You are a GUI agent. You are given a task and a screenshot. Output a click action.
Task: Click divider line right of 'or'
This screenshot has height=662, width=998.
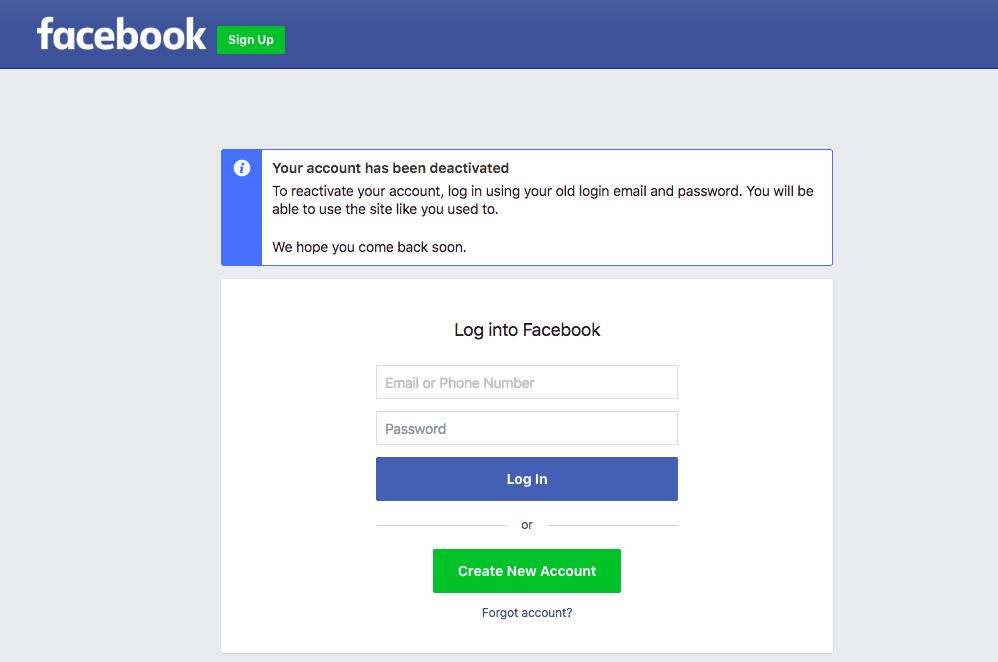click(612, 525)
